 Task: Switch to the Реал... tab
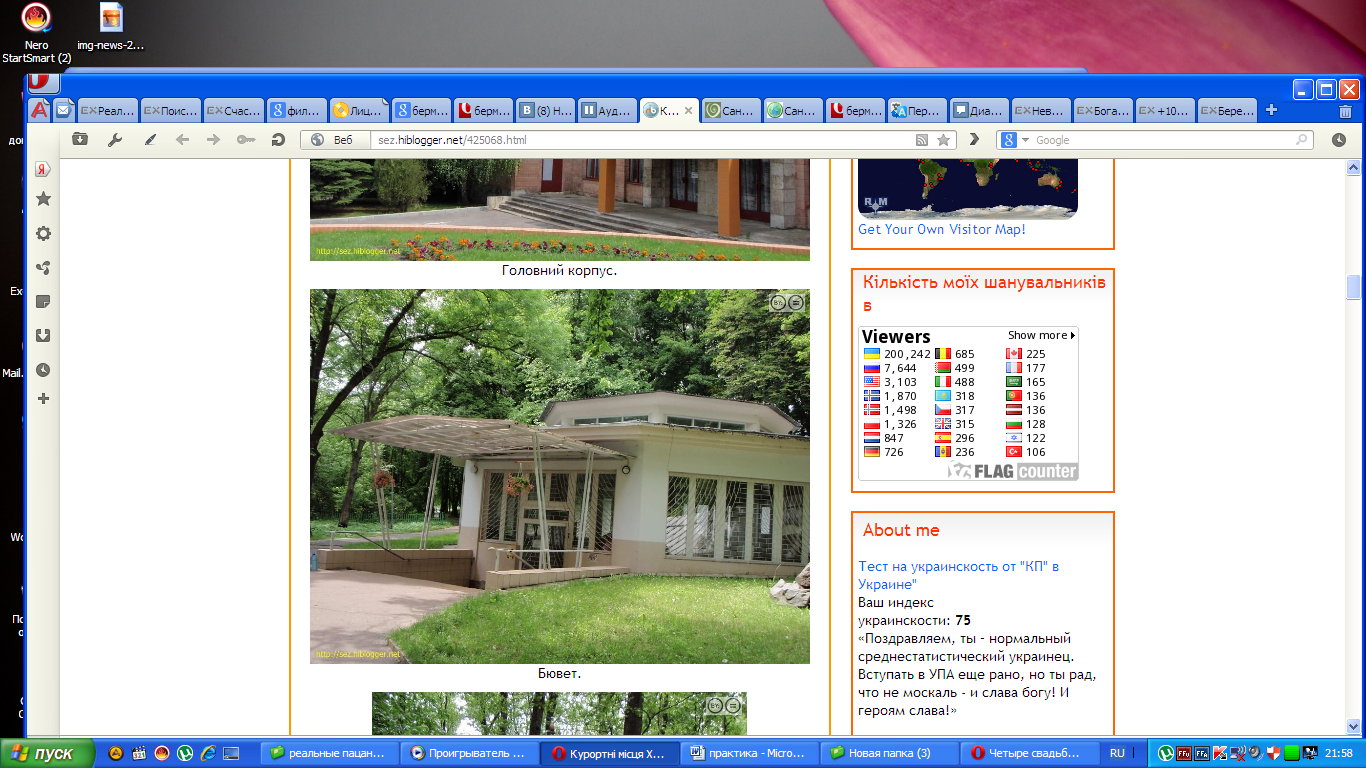tap(107, 111)
